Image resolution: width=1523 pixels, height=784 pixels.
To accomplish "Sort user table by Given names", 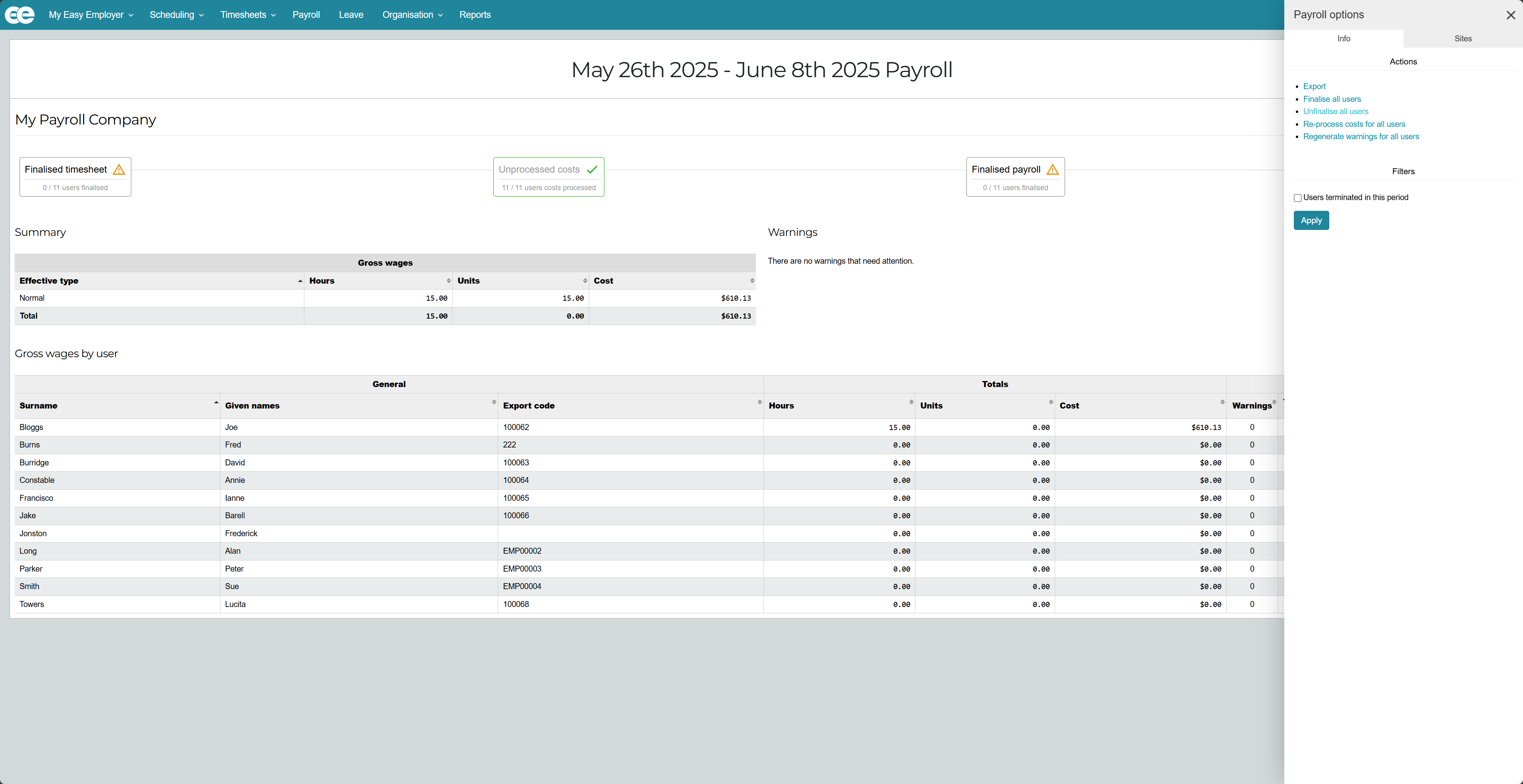I will tap(494, 403).
